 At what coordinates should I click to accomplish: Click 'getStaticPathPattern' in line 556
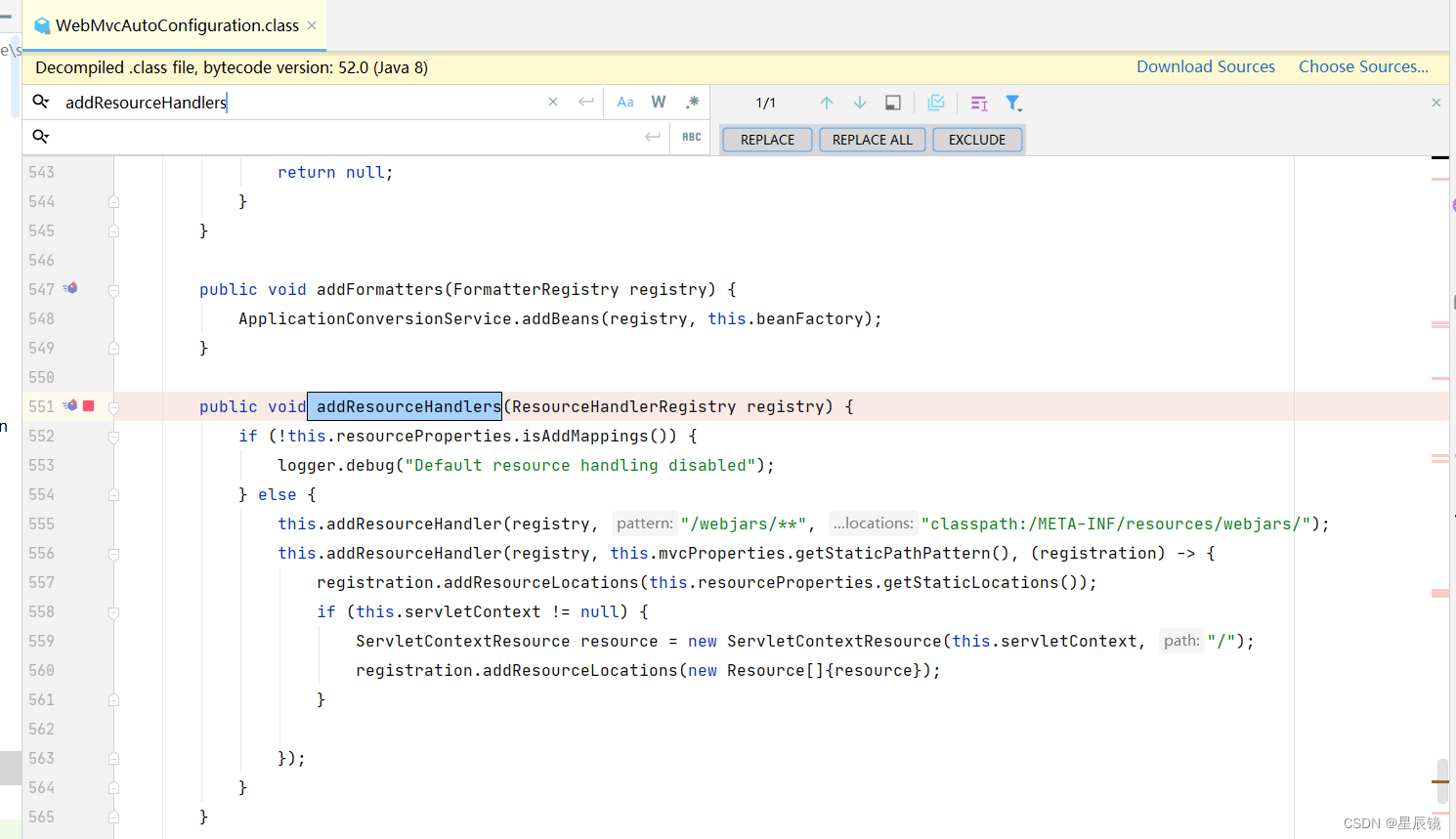[893, 553]
